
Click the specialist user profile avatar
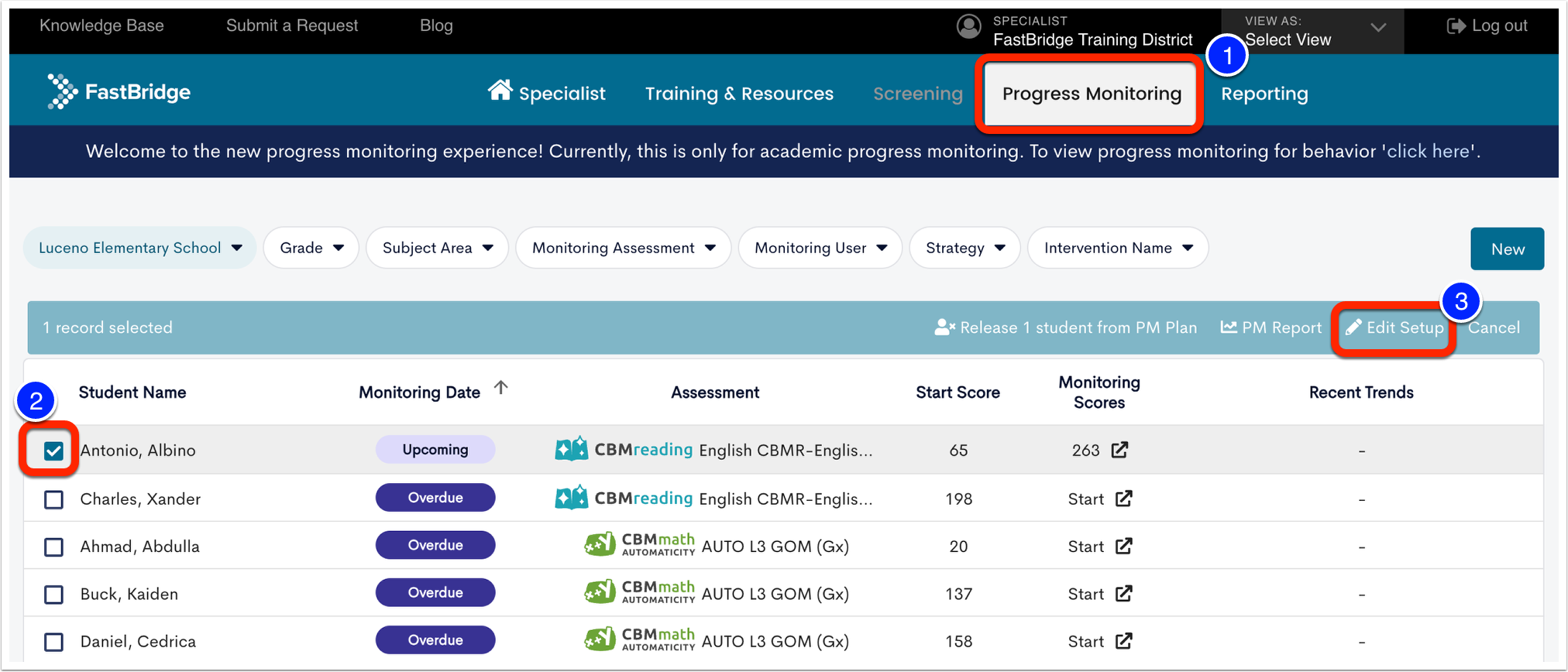[968, 26]
